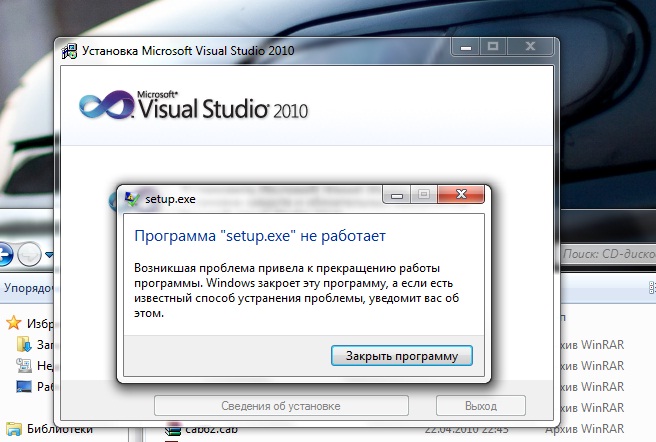The height and width of the screenshot is (442, 656).
Task: Click the Visual Studio 2010 infinity logo
Action: (107, 105)
